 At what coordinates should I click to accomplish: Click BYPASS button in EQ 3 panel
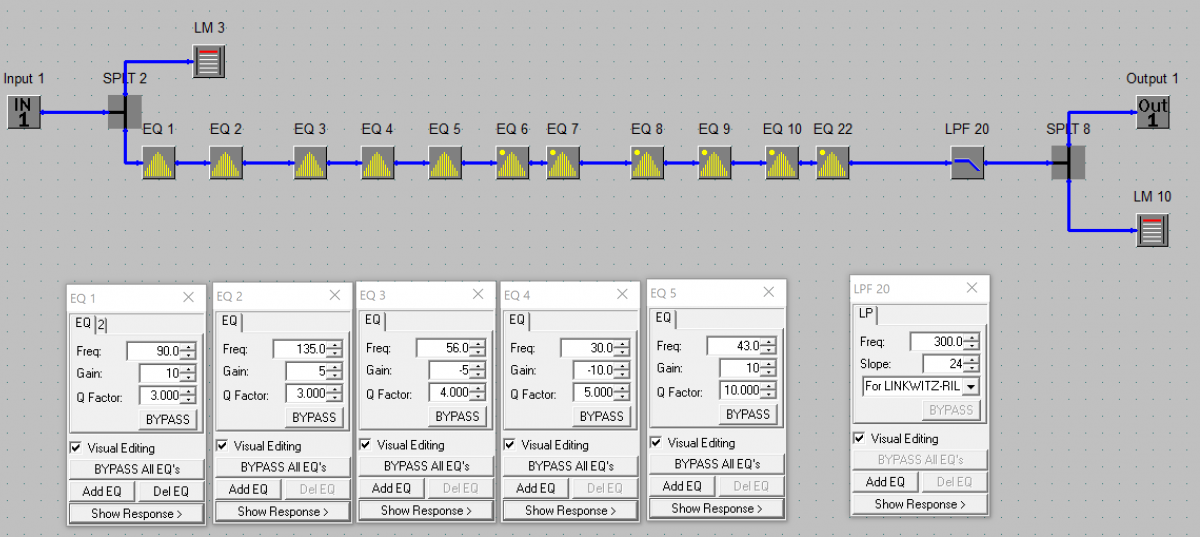(x=457, y=416)
